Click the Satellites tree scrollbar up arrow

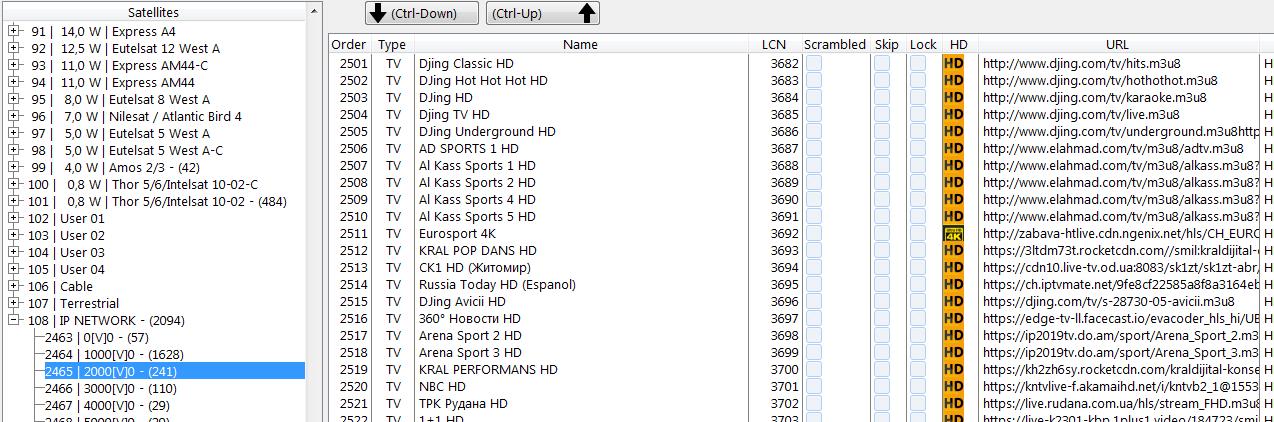315,10
